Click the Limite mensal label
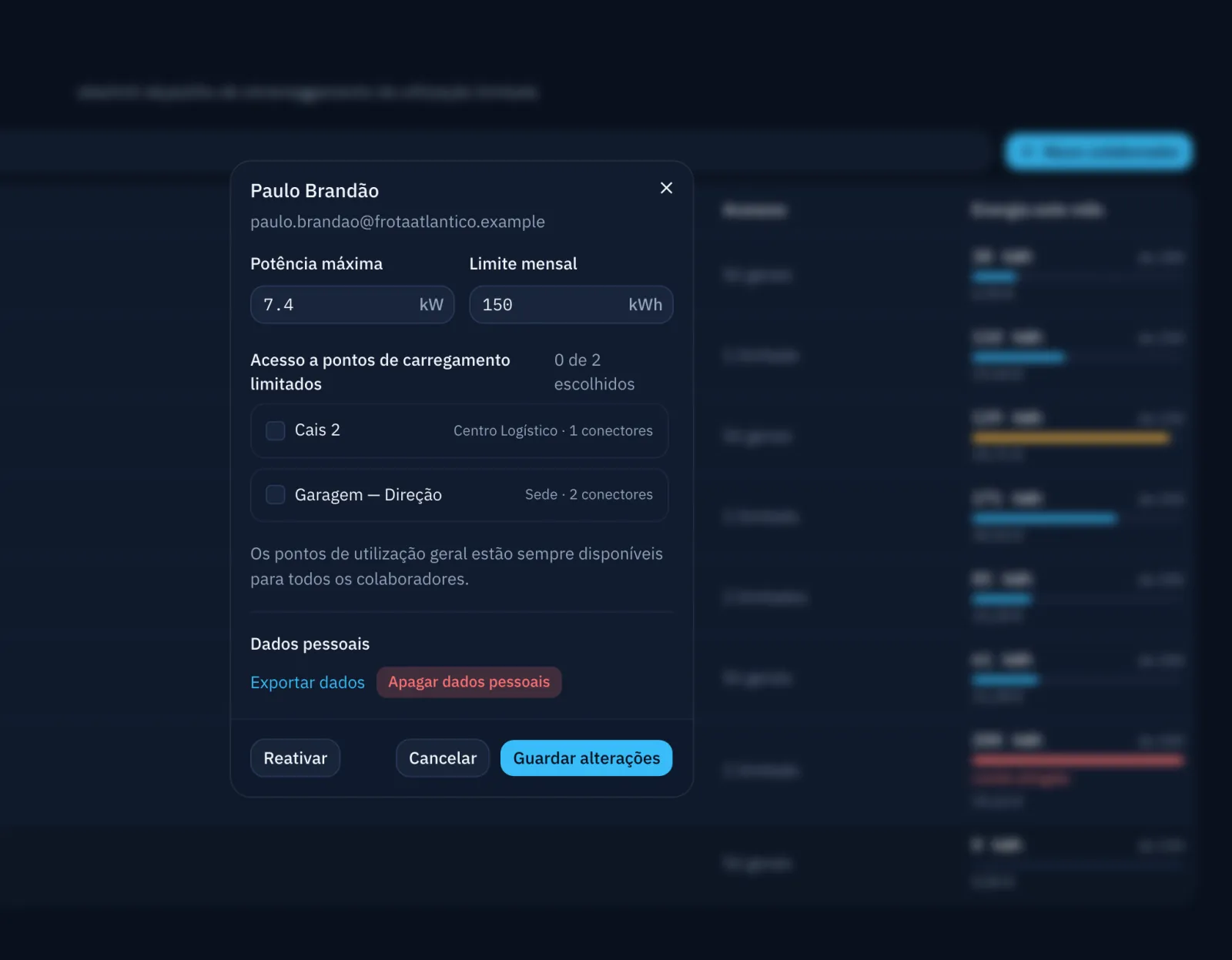 point(524,263)
